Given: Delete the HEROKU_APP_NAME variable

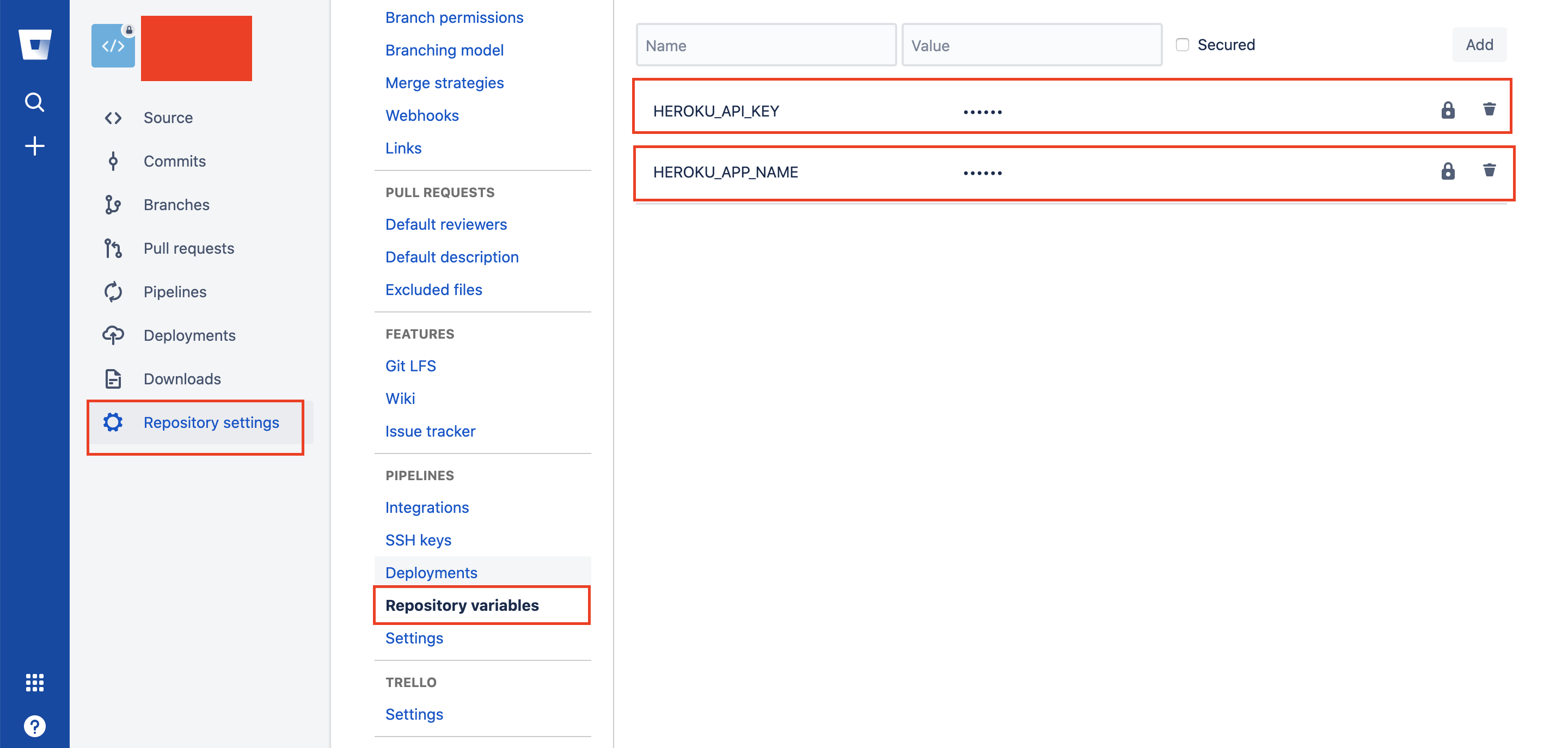Looking at the screenshot, I should pos(1490,171).
